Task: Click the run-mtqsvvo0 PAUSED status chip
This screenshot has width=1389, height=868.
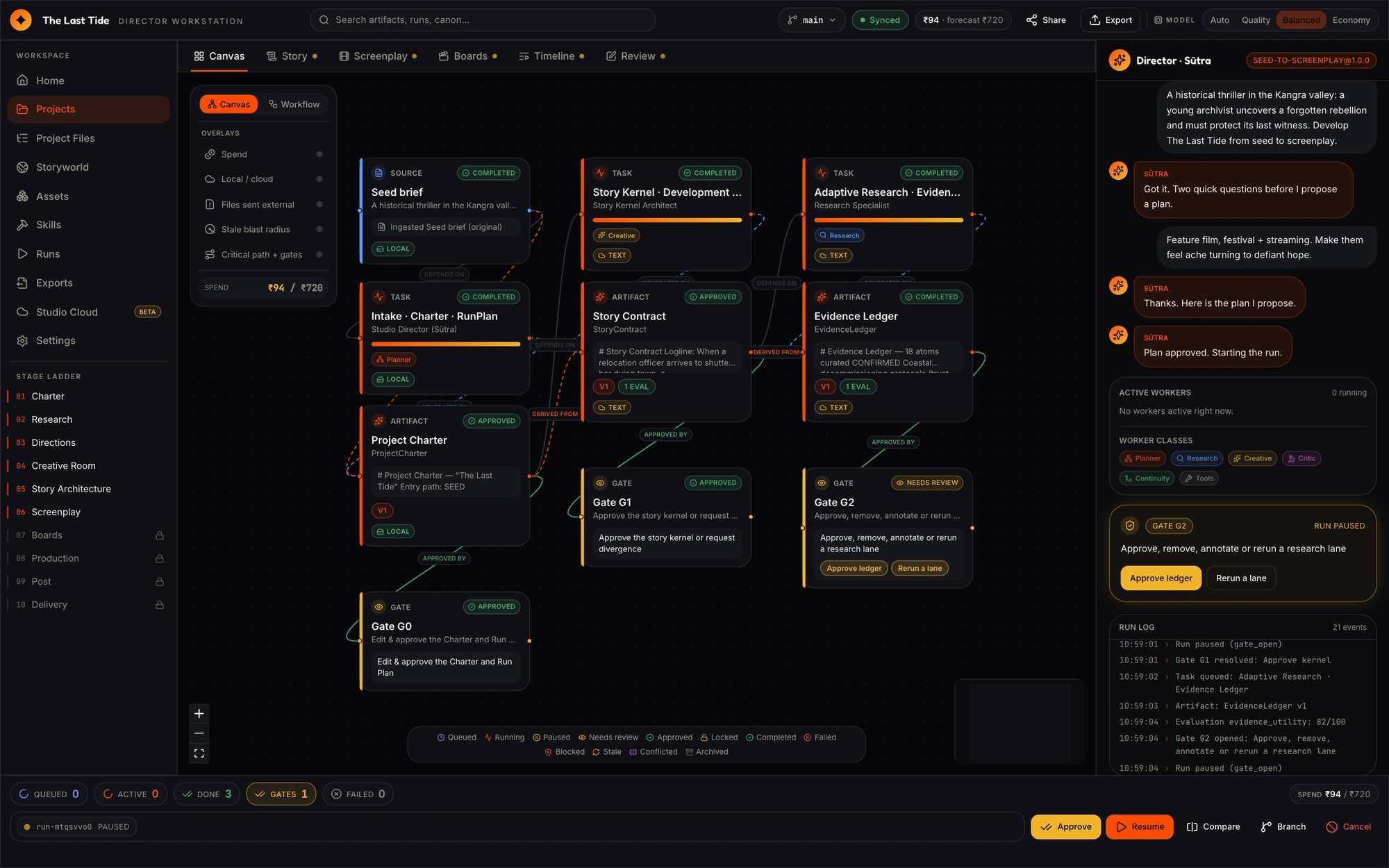Action: coord(76,827)
